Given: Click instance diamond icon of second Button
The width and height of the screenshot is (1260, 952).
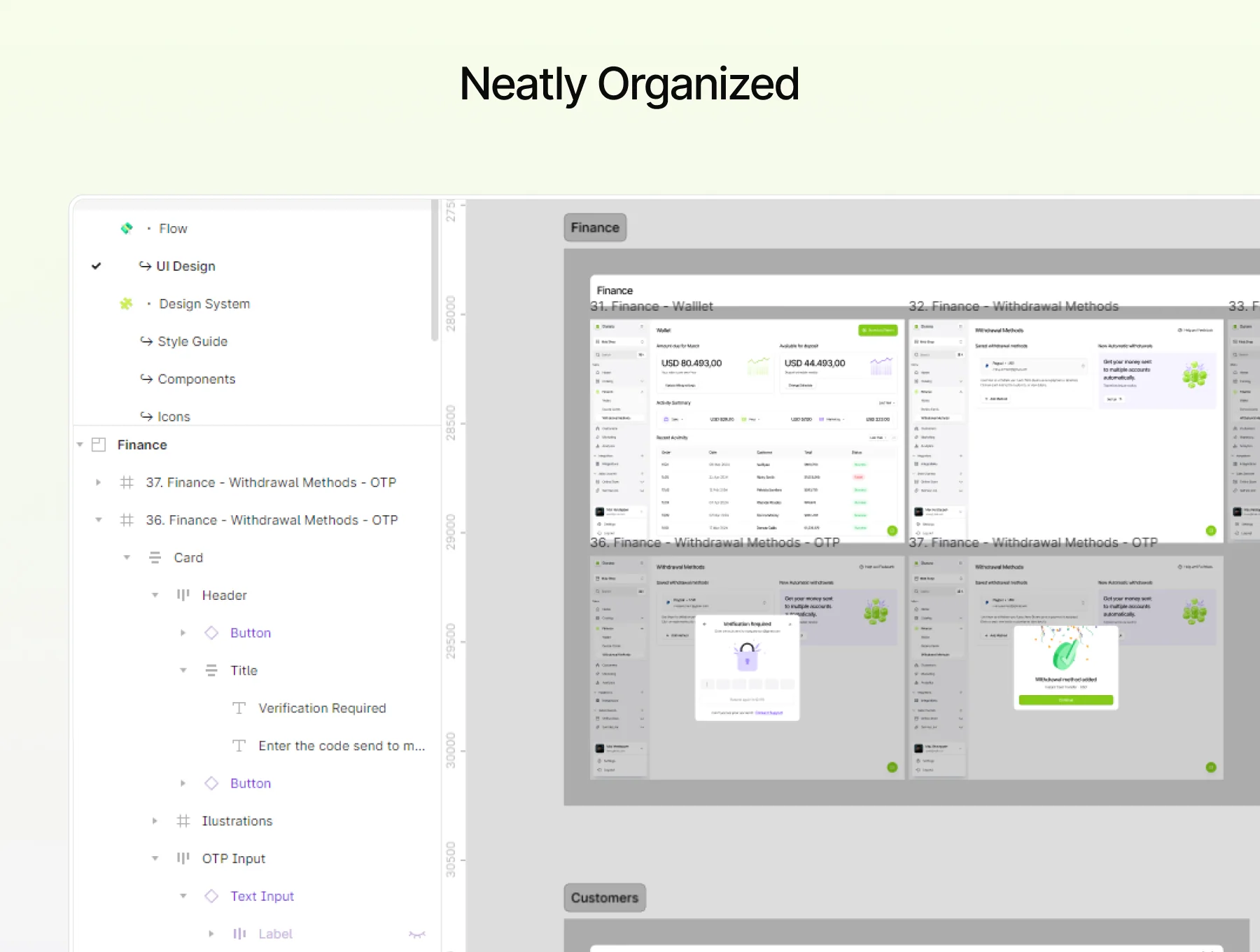Looking at the screenshot, I should tap(211, 783).
